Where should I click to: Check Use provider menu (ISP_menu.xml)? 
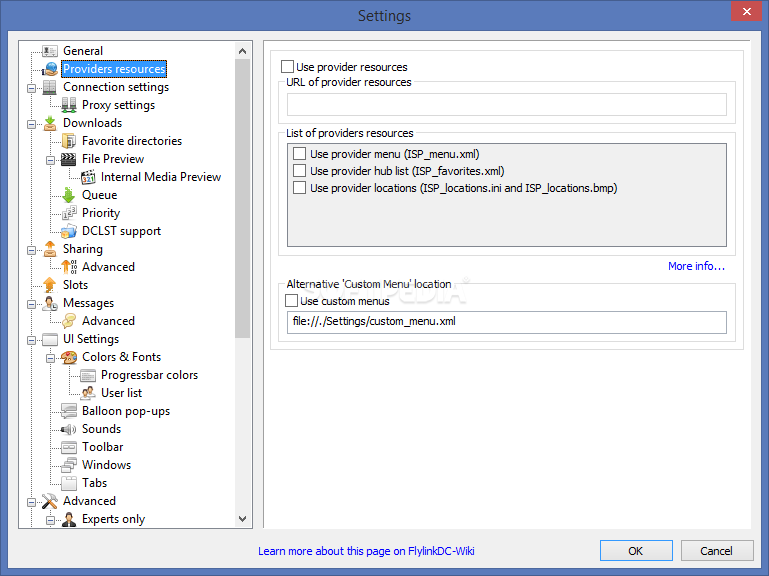click(299, 154)
